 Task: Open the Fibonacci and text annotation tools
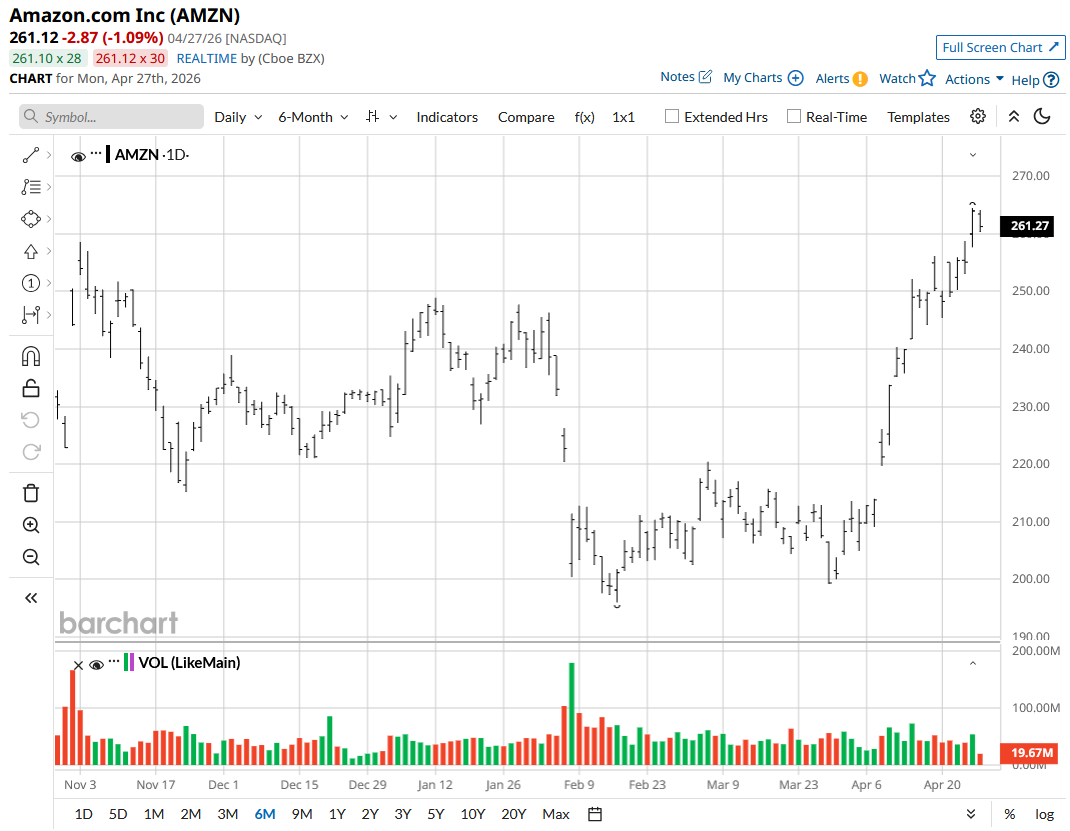(x=31, y=187)
